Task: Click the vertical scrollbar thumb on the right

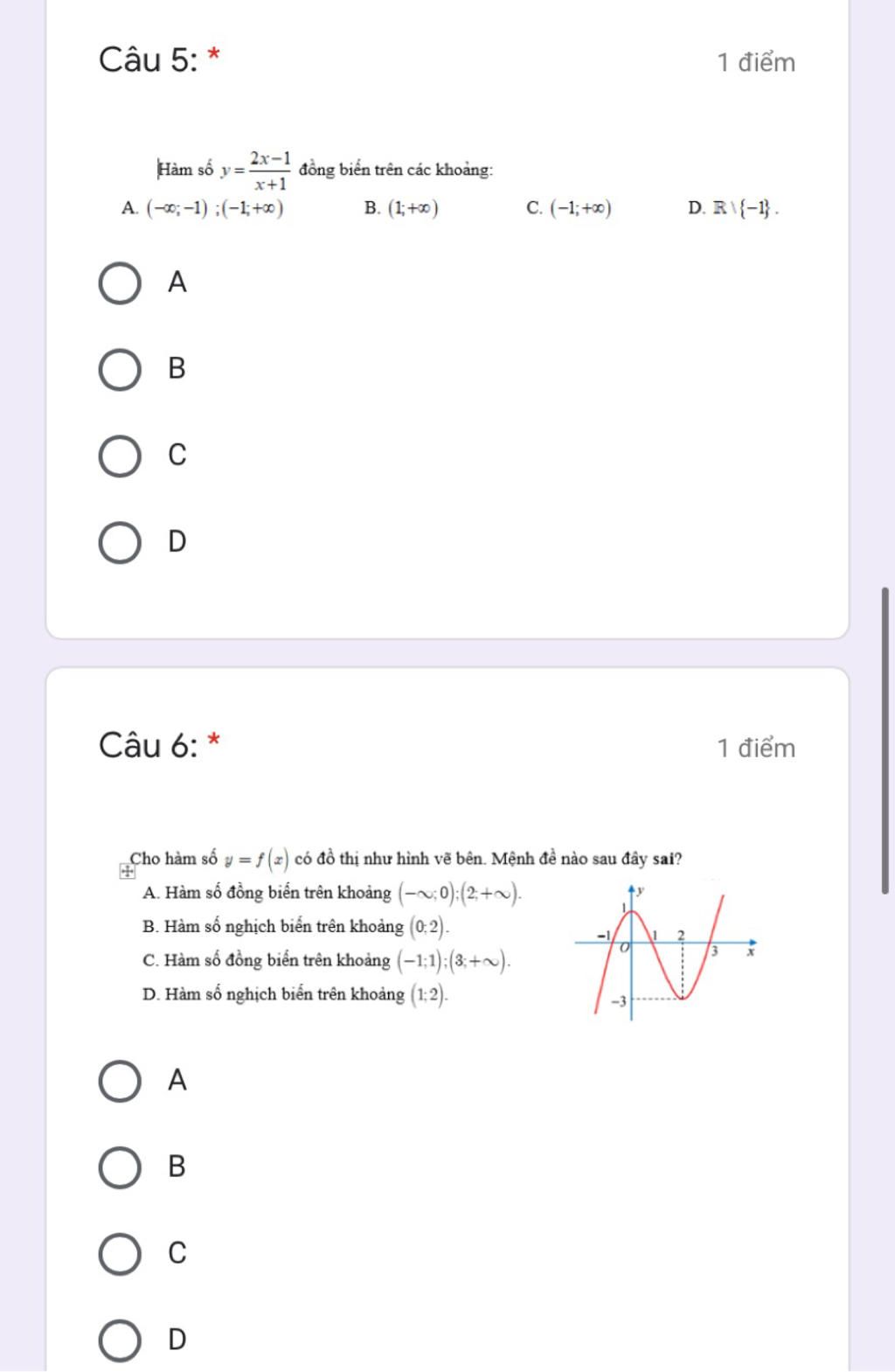Action: click(x=885, y=740)
